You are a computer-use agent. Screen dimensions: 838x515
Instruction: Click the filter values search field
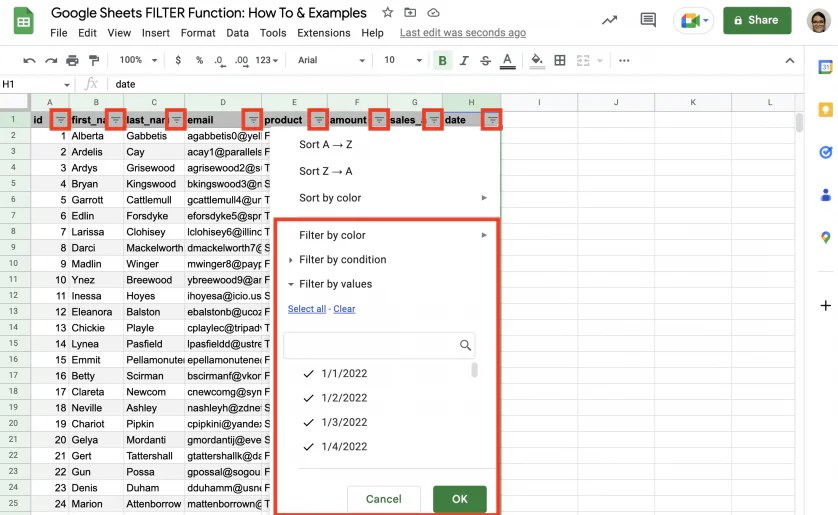point(379,345)
